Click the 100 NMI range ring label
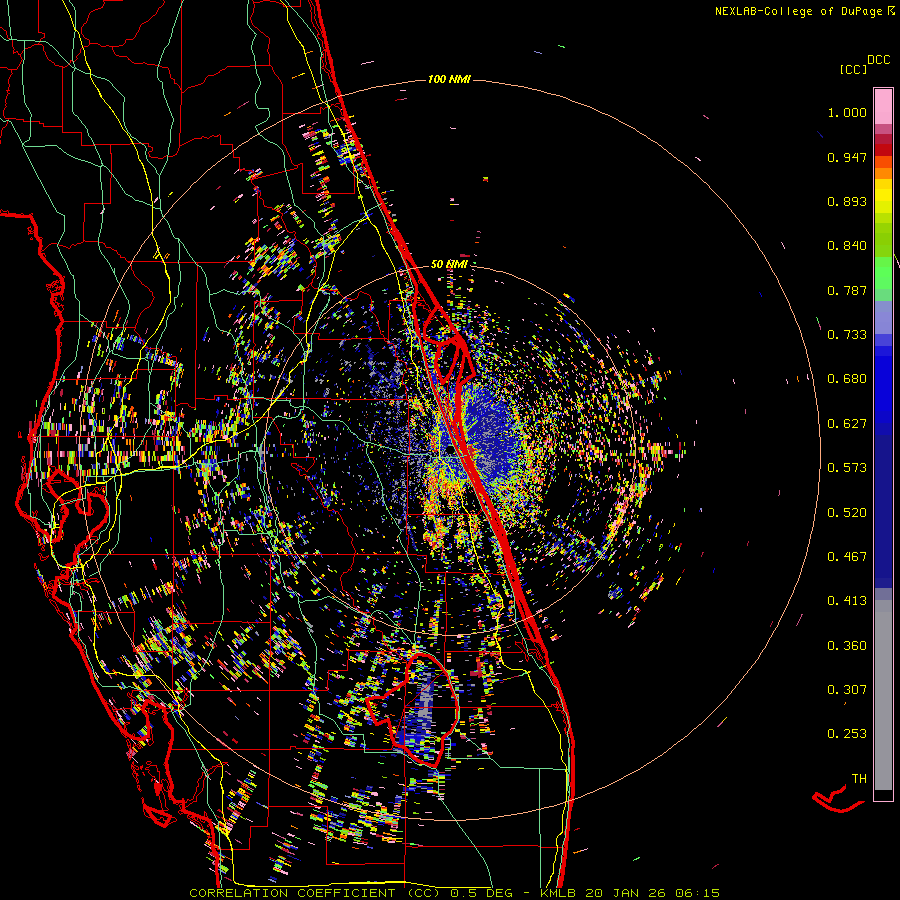This screenshot has height=900, width=900. [x=449, y=79]
